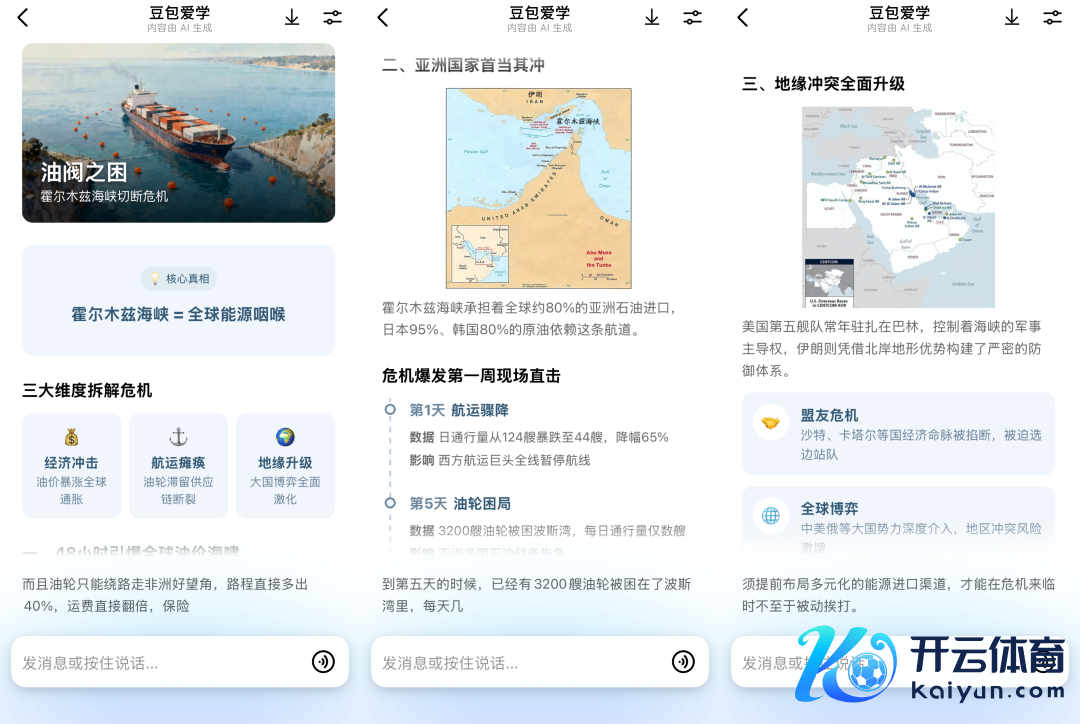This screenshot has width=1080, height=724.
Task: Tap download icon on the 亚洲国家首当其冲 screen
Action: pos(652,18)
